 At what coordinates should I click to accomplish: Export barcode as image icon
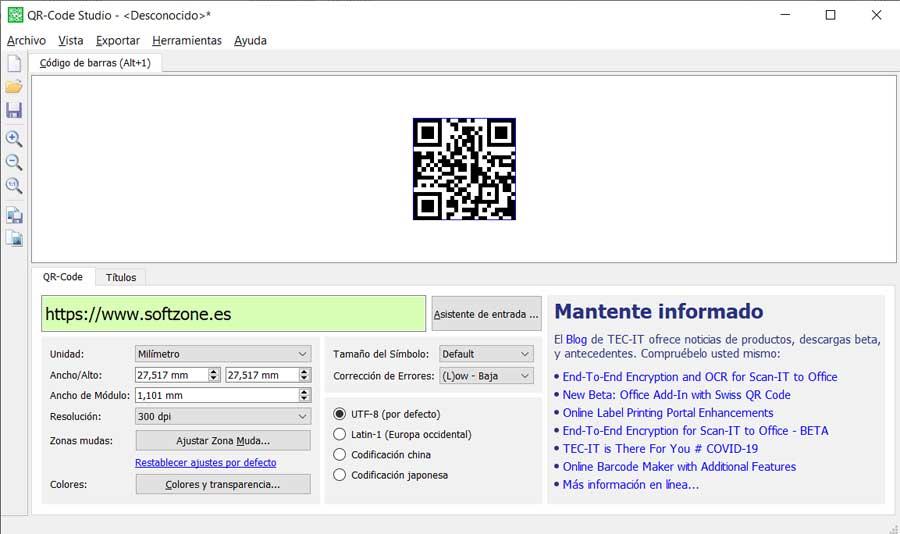point(14,238)
